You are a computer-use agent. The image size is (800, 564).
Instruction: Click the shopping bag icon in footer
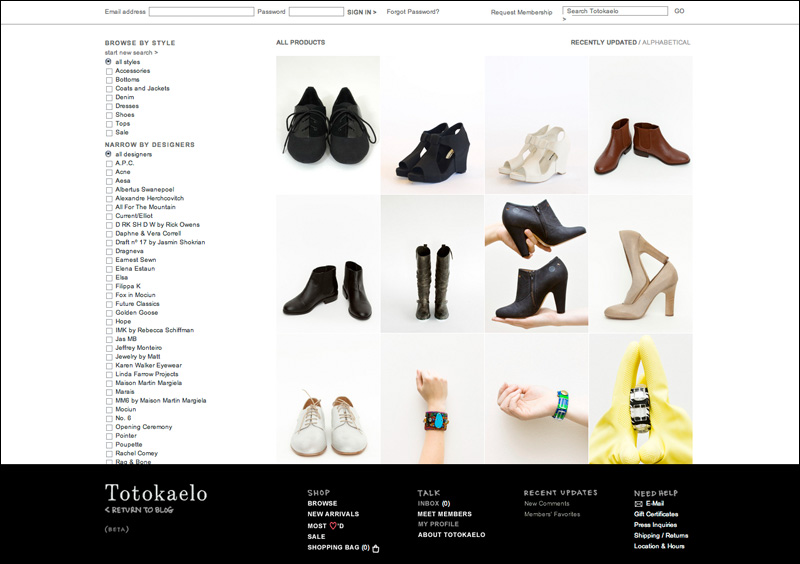click(376, 548)
